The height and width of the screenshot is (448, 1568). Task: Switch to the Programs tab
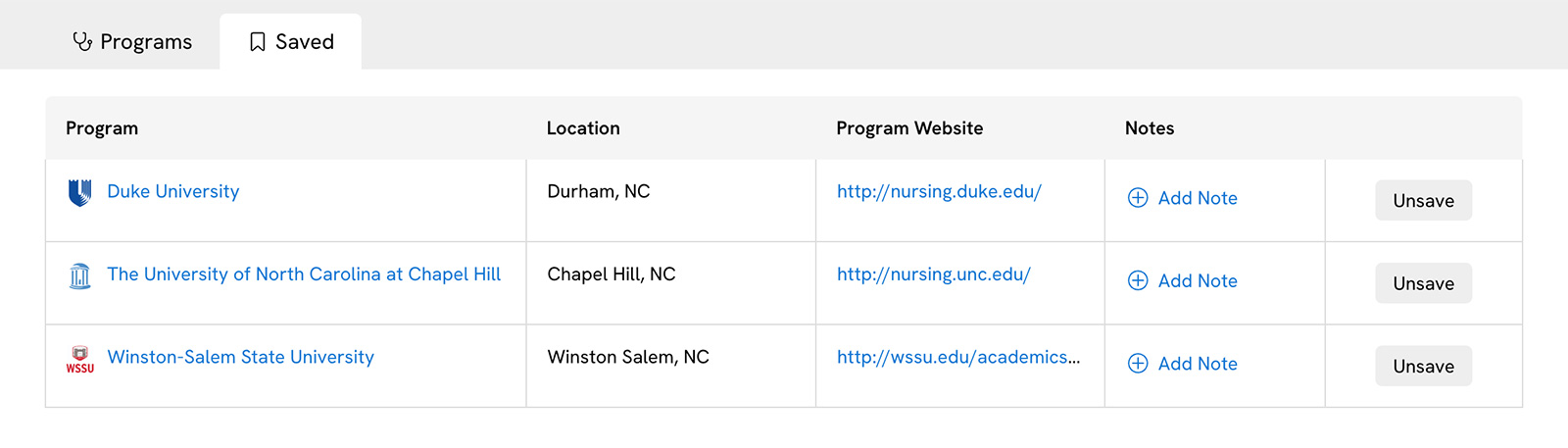coord(132,41)
